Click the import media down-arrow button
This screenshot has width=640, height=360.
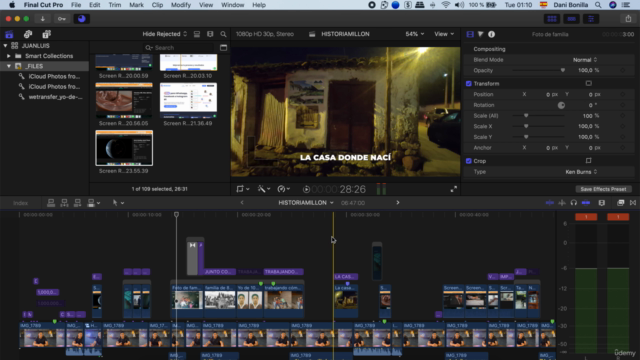42,19
